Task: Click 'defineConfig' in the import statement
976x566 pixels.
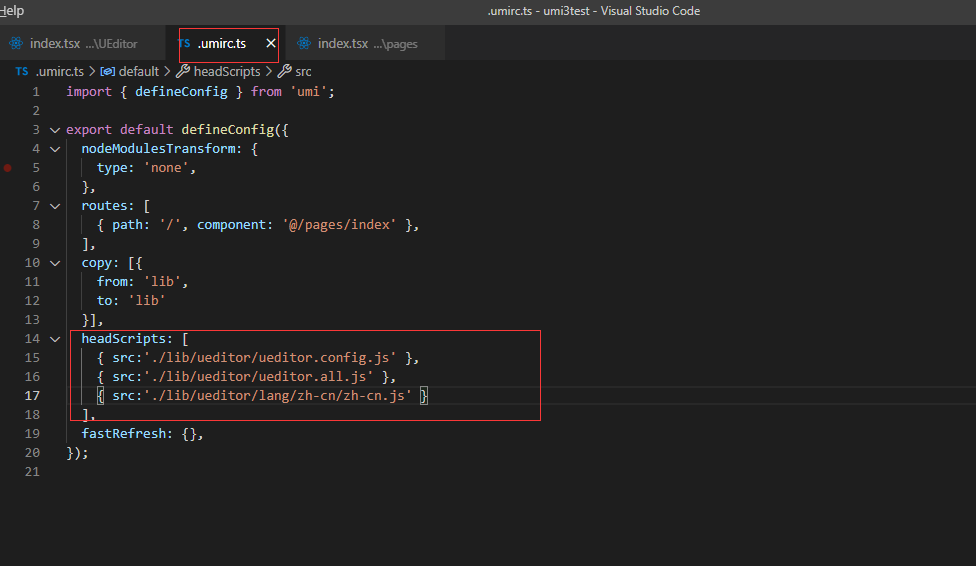Action: pyautogui.click(x=181, y=92)
